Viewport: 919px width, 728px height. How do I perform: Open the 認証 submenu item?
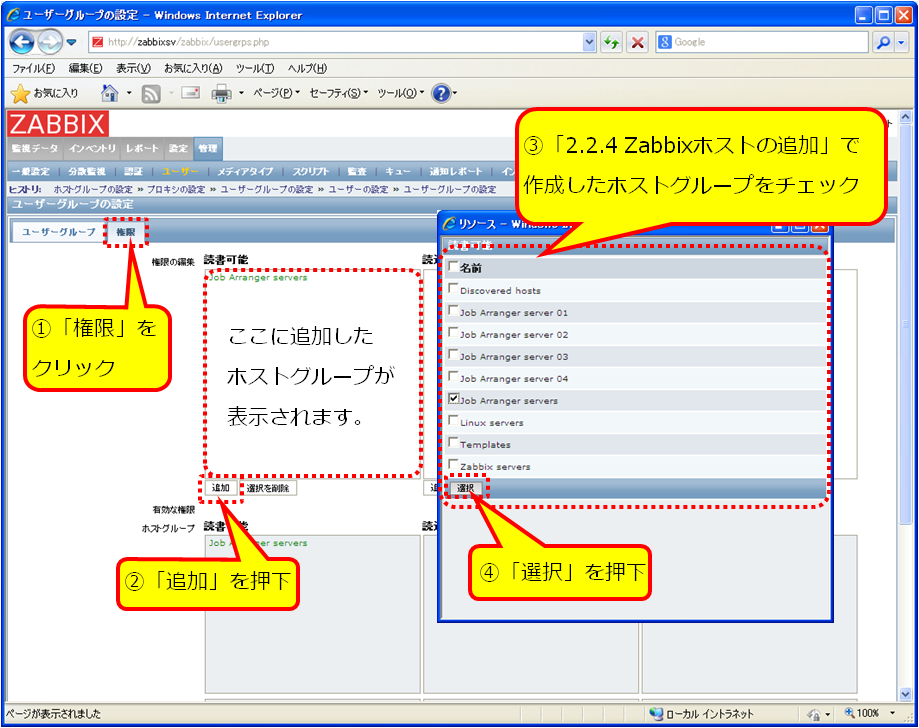(133, 172)
